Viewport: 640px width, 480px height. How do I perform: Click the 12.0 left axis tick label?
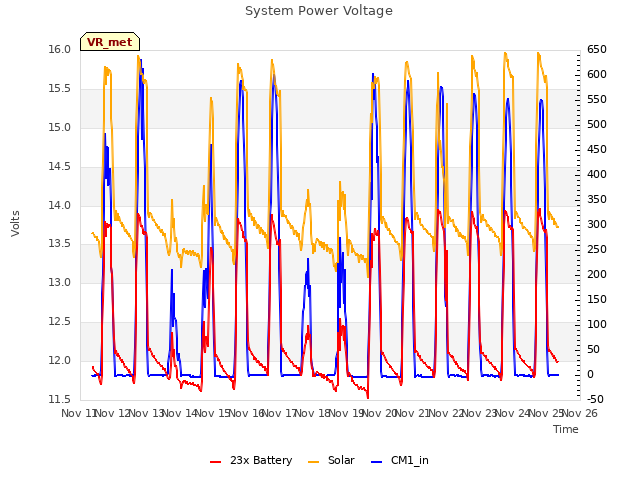(x=59, y=360)
